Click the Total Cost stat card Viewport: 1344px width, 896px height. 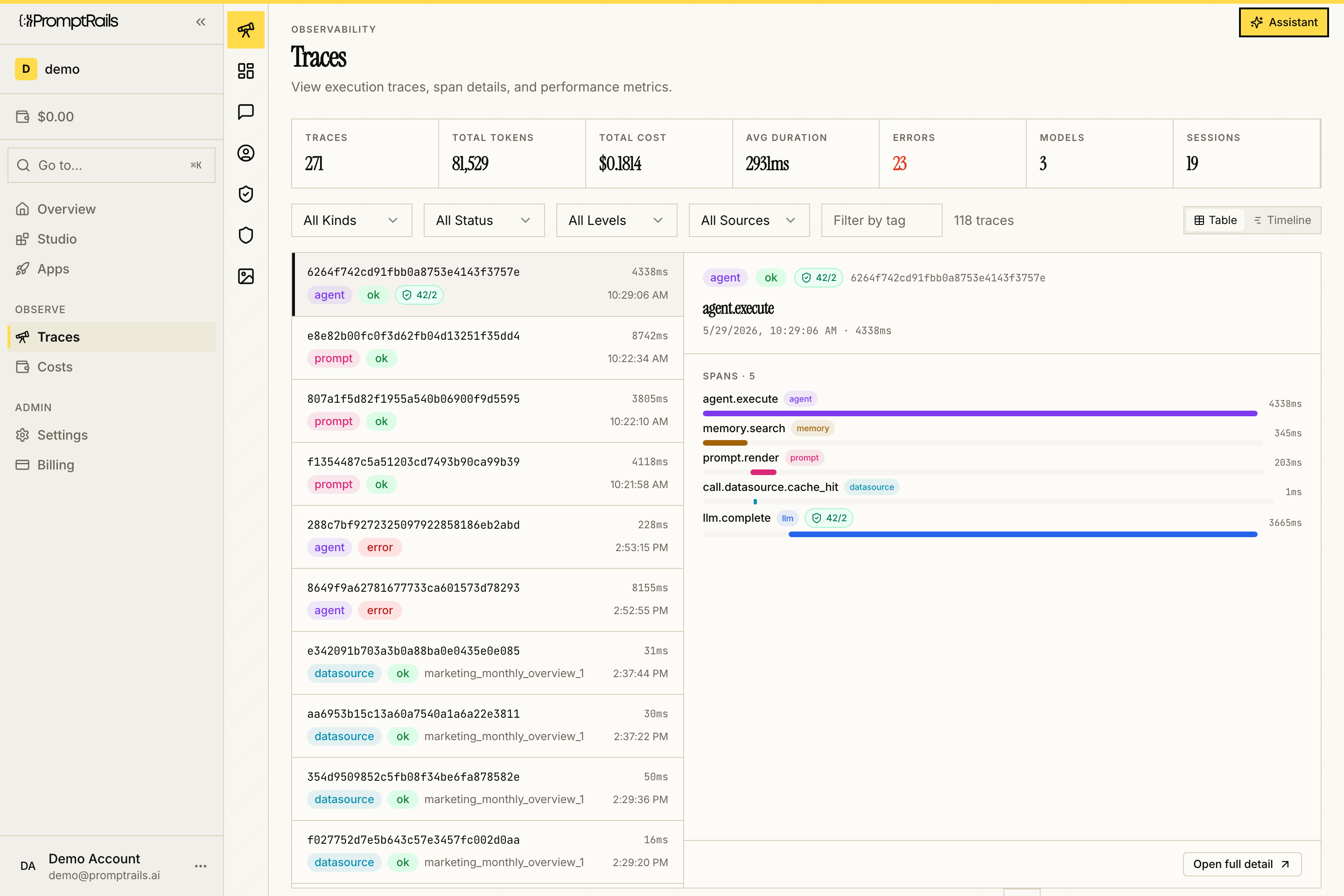tap(658, 154)
